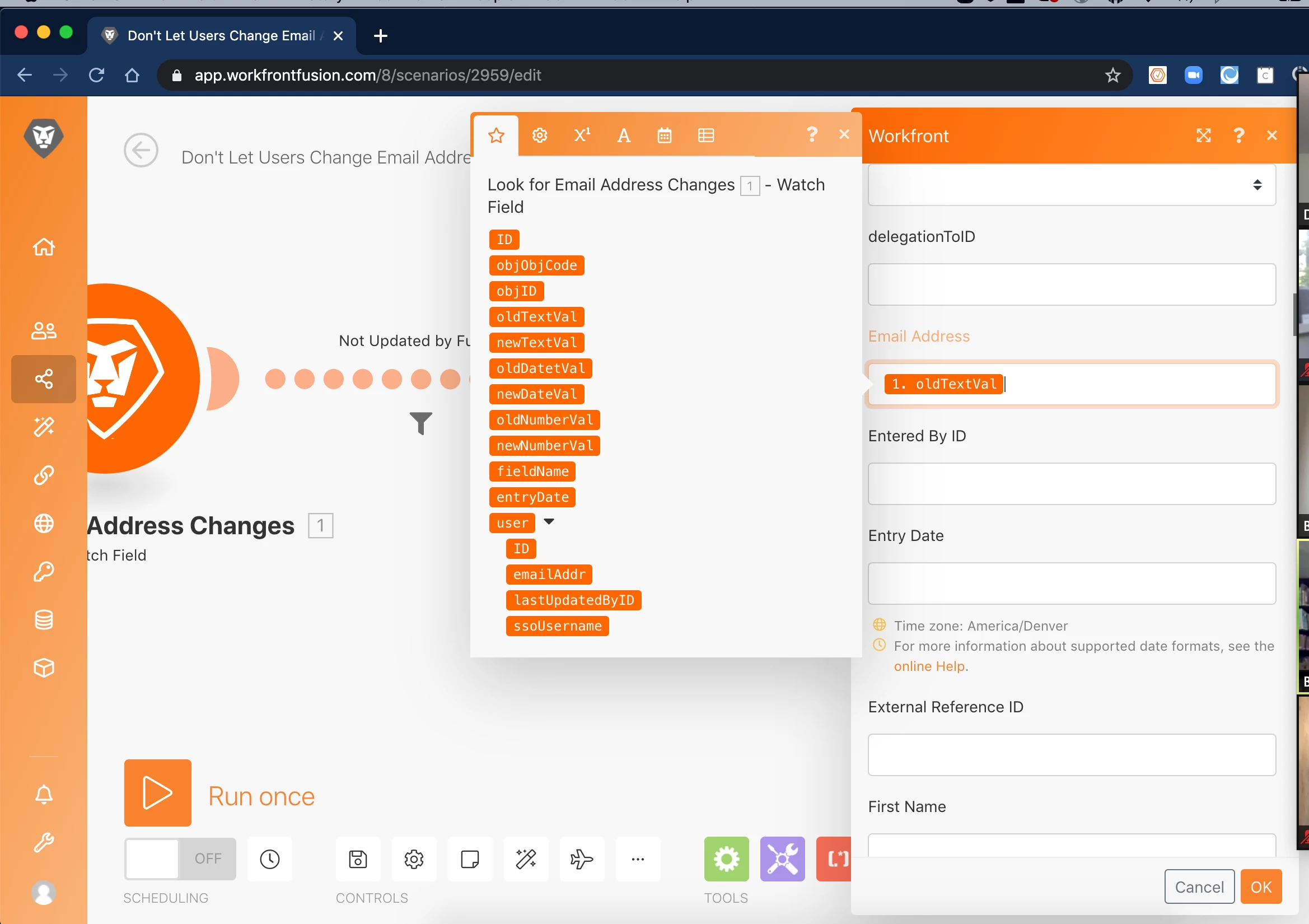This screenshot has height=924, width=1309.
Task: Click the auto-align wand icon in Controls
Action: click(x=526, y=859)
